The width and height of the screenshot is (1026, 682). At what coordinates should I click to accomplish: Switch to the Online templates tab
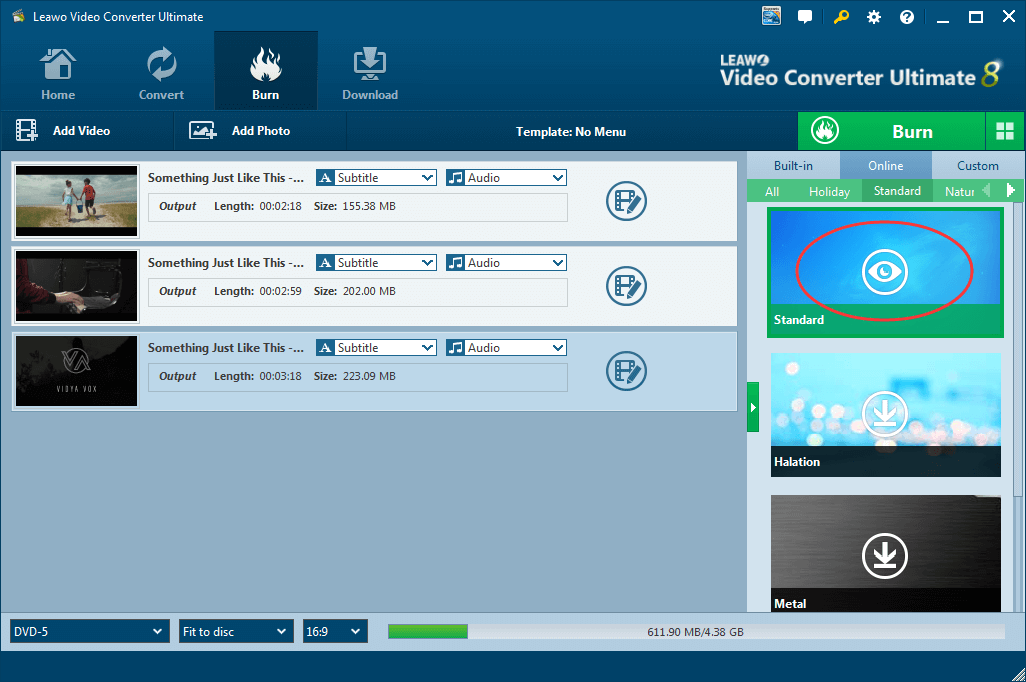coord(885,166)
